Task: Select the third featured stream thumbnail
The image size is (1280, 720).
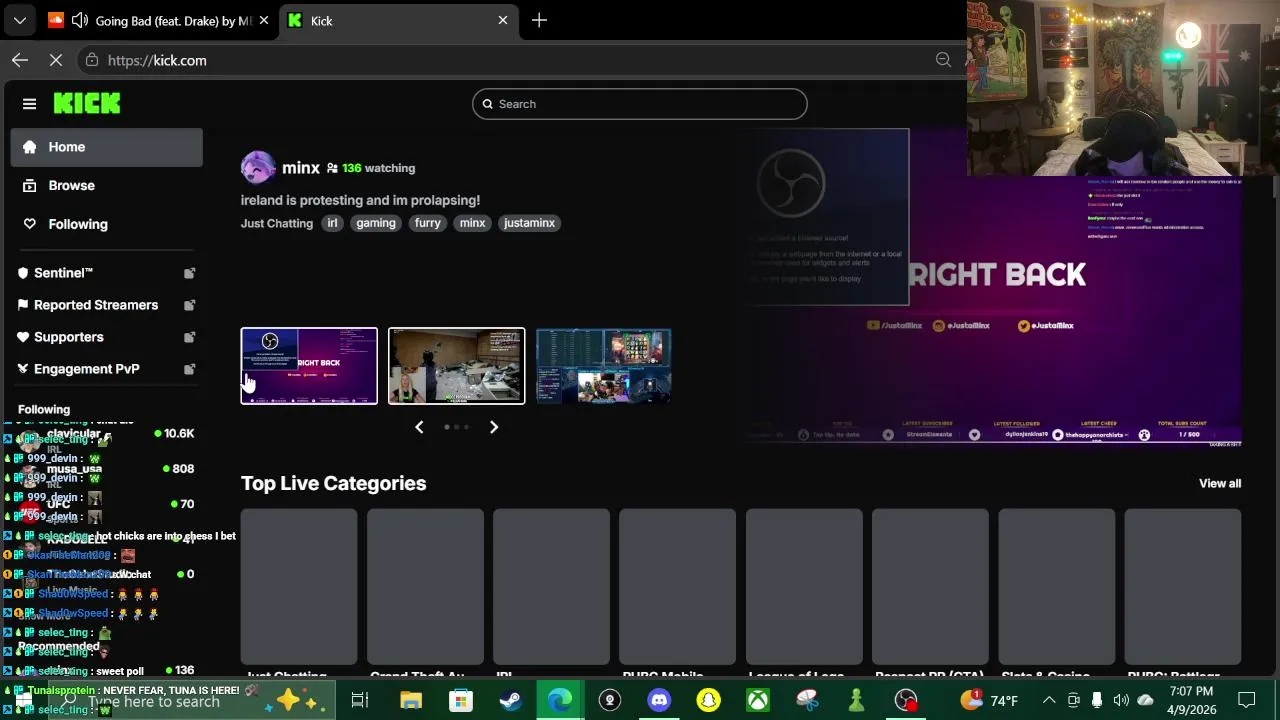Action: point(604,366)
